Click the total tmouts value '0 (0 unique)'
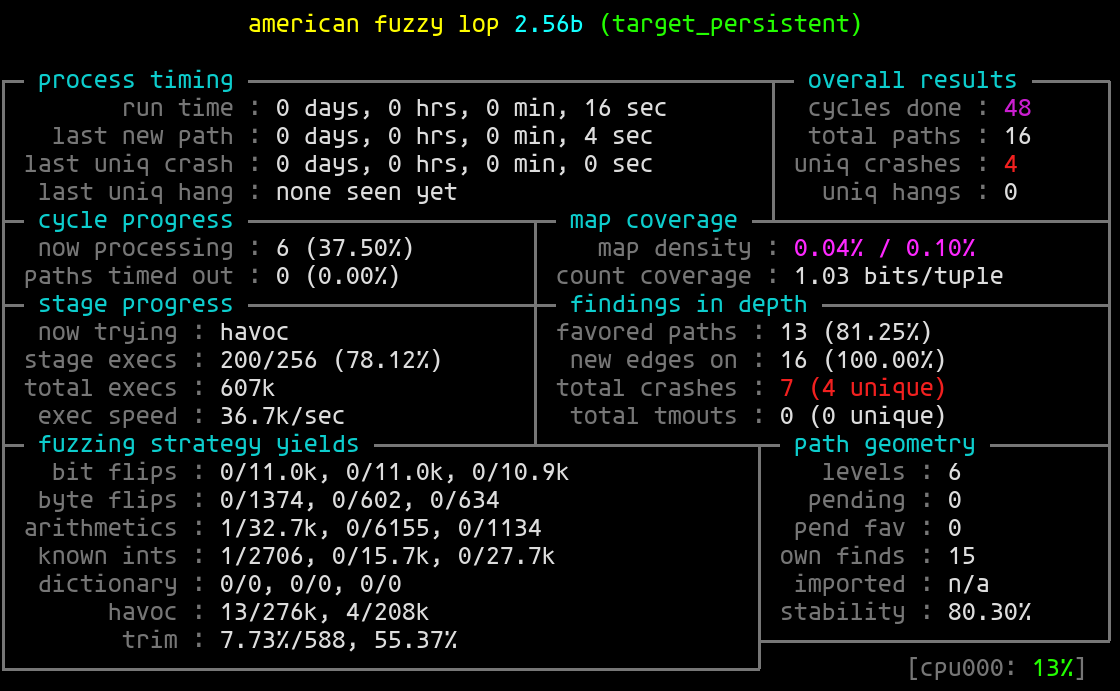The width and height of the screenshot is (1120, 691). click(864, 416)
